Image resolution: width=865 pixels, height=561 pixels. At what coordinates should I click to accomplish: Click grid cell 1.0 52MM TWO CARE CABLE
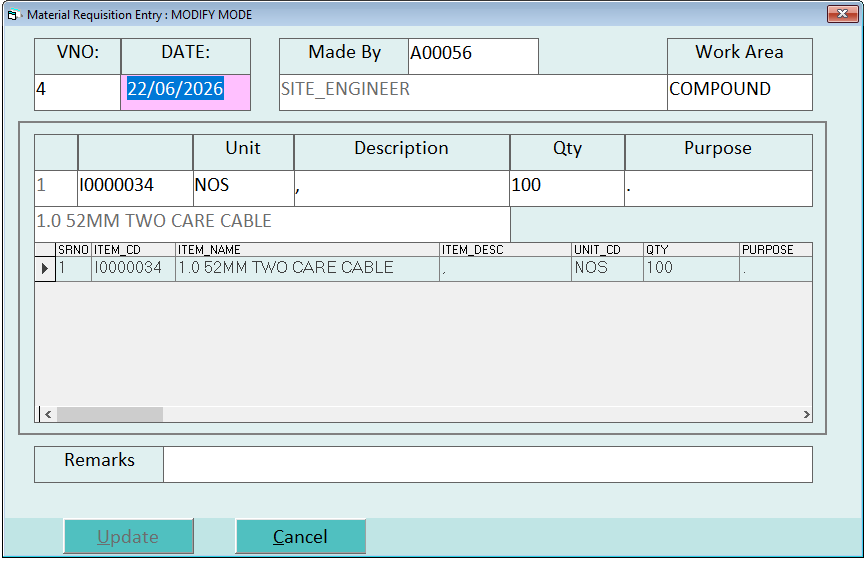(x=307, y=269)
